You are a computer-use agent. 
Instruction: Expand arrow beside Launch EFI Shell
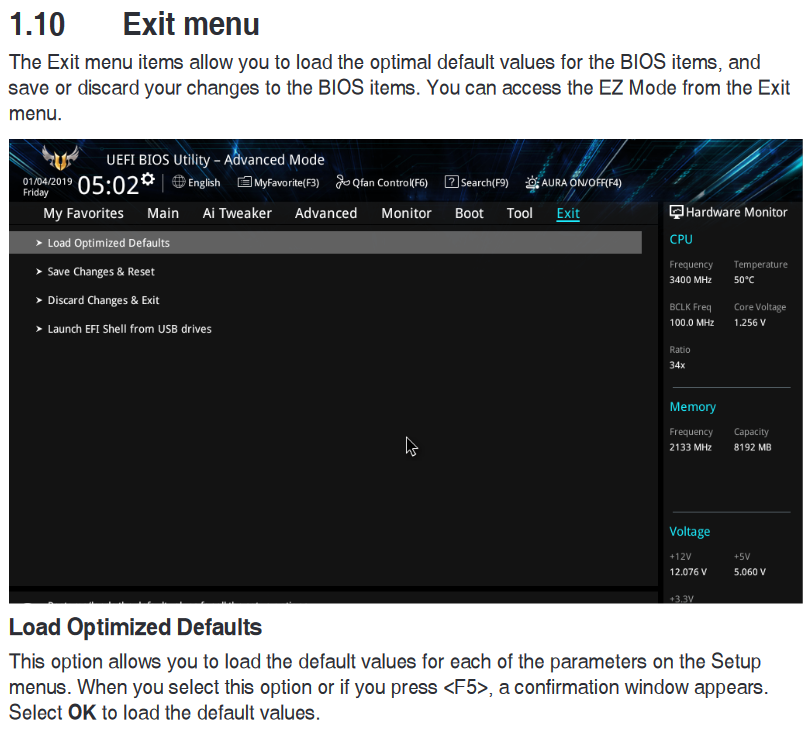pos(39,329)
